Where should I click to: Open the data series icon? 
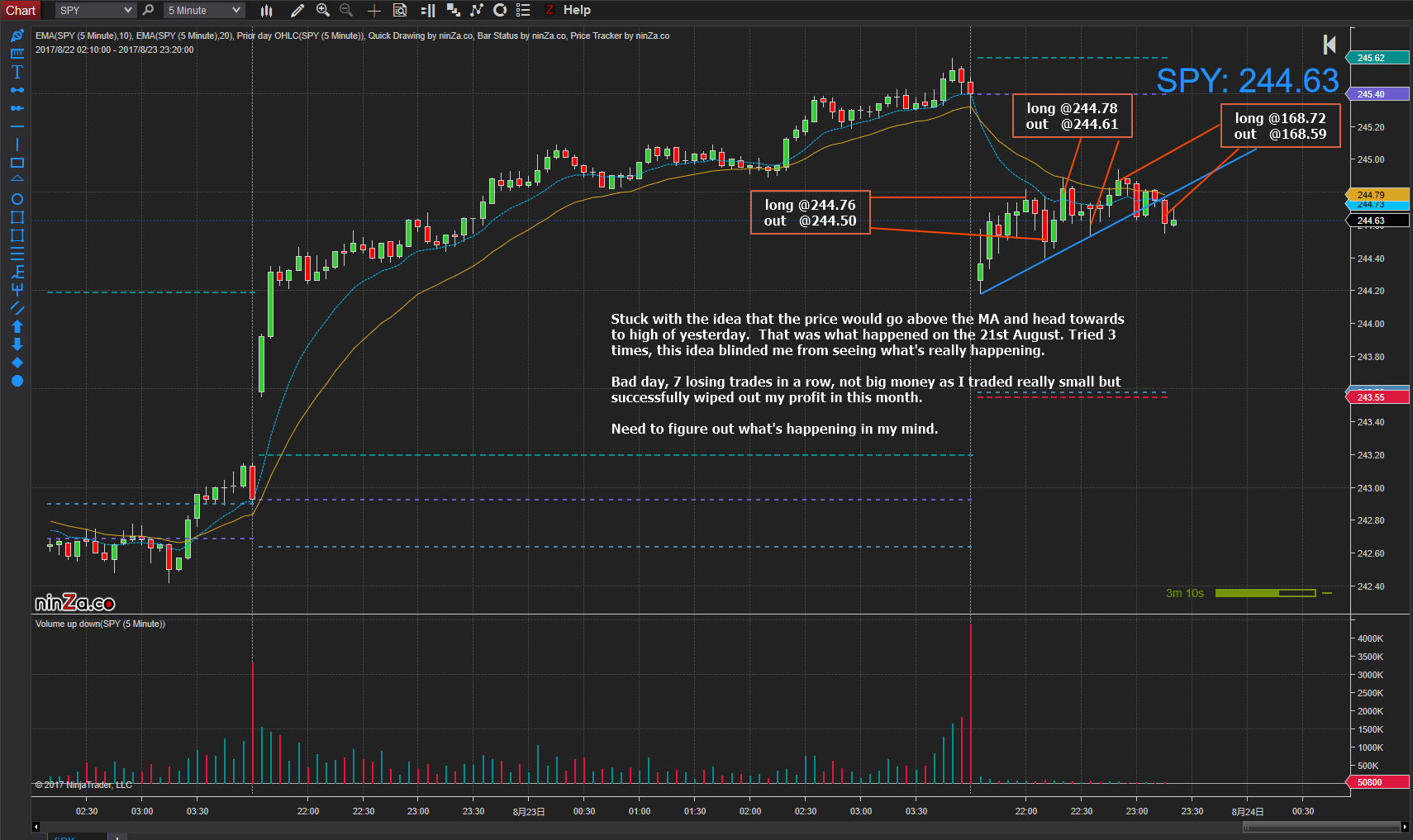pos(454,10)
